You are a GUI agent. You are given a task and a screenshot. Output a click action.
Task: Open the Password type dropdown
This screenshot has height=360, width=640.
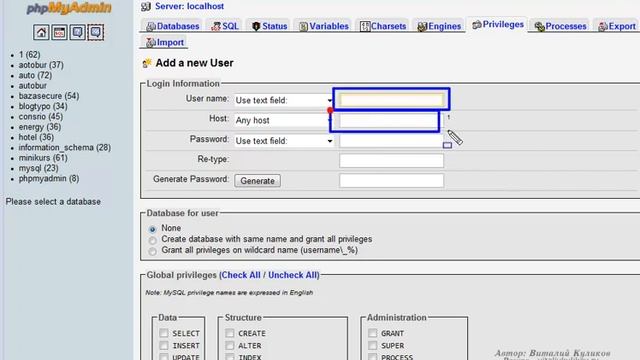(284, 141)
